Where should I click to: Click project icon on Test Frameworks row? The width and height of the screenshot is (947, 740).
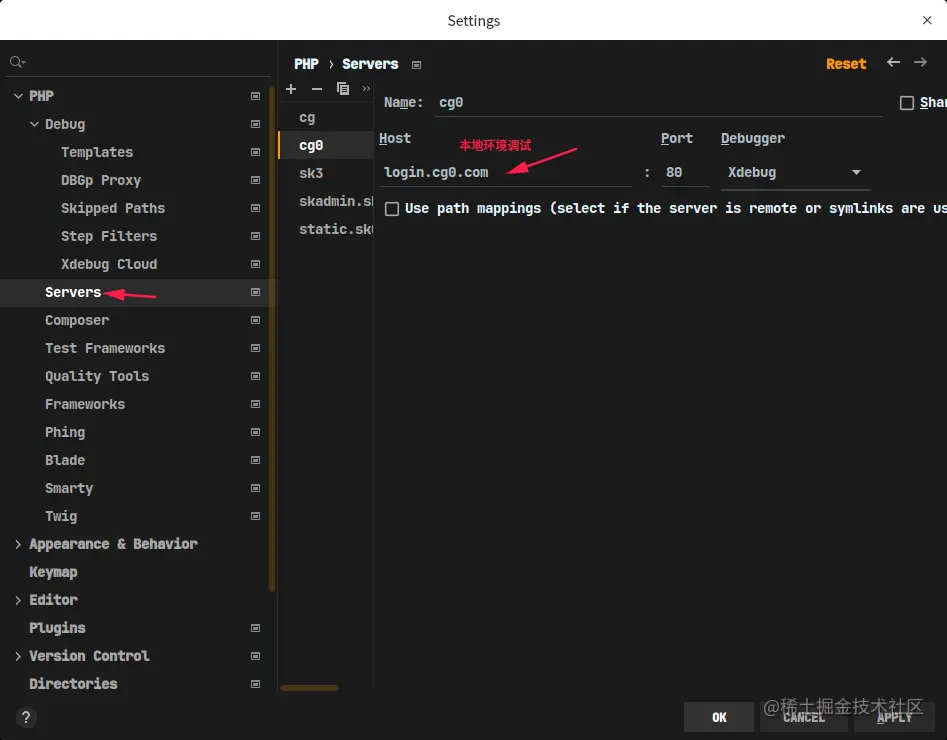coord(255,348)
